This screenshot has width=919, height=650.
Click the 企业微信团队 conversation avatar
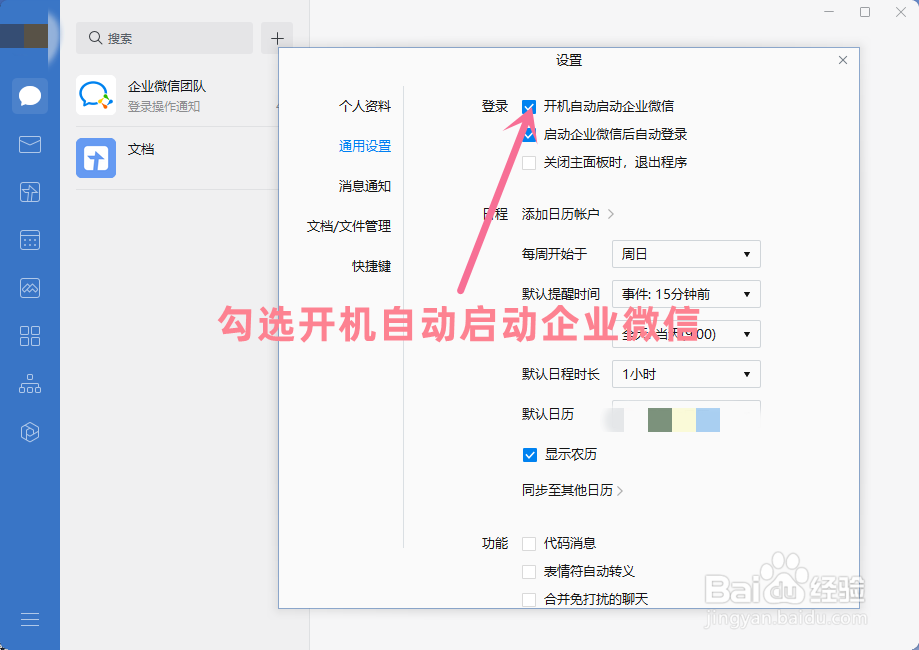[96, 95]
